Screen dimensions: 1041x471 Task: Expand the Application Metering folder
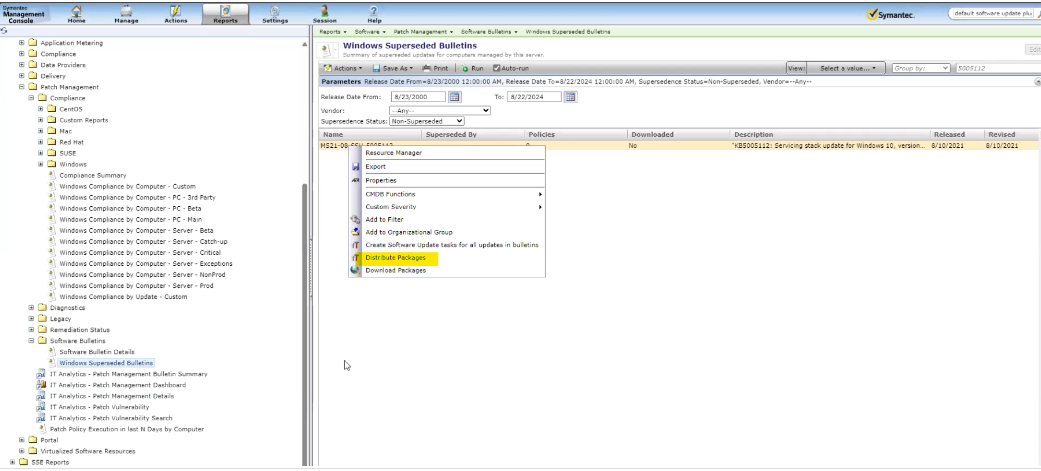22,43
